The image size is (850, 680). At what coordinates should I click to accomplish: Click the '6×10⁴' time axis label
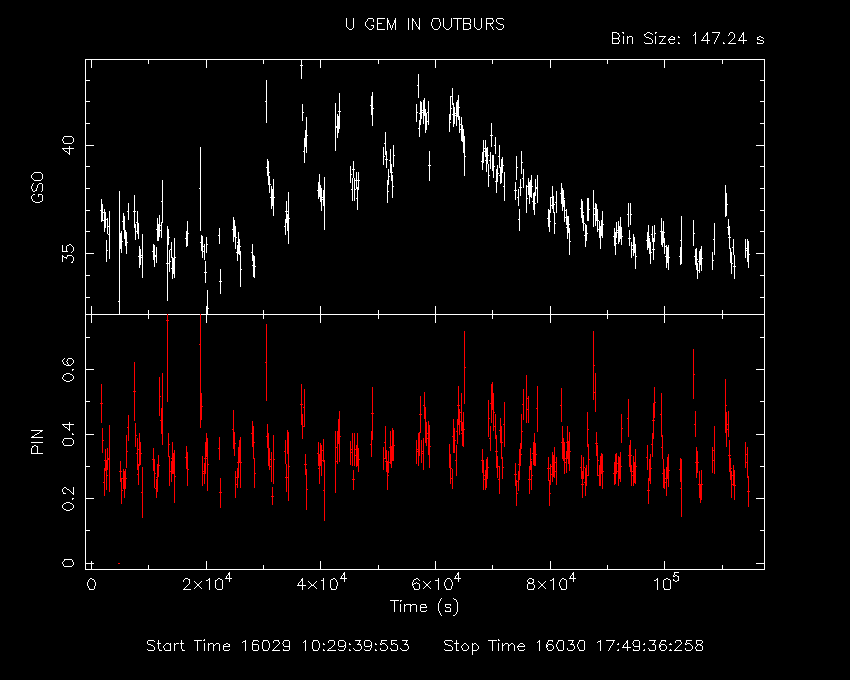(436, 583)
